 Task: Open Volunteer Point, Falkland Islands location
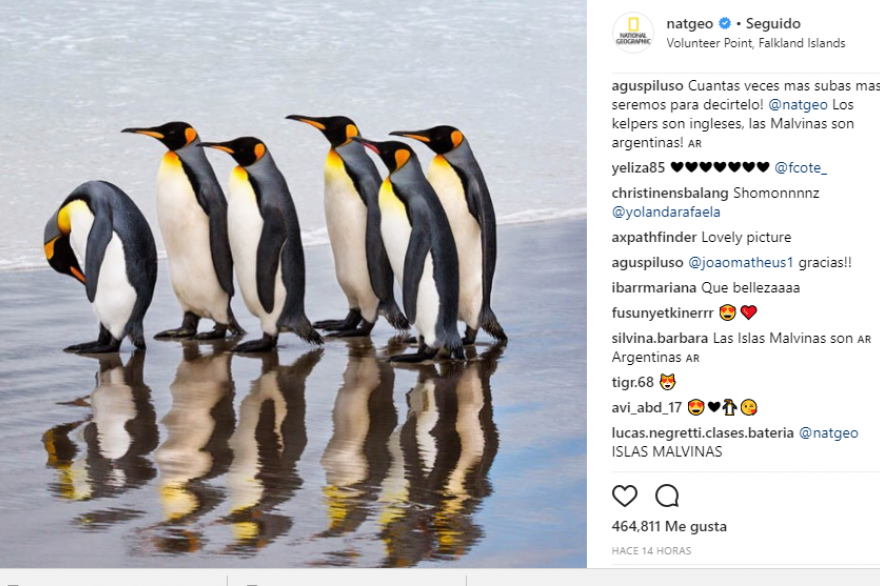click(x=755, y=43)
